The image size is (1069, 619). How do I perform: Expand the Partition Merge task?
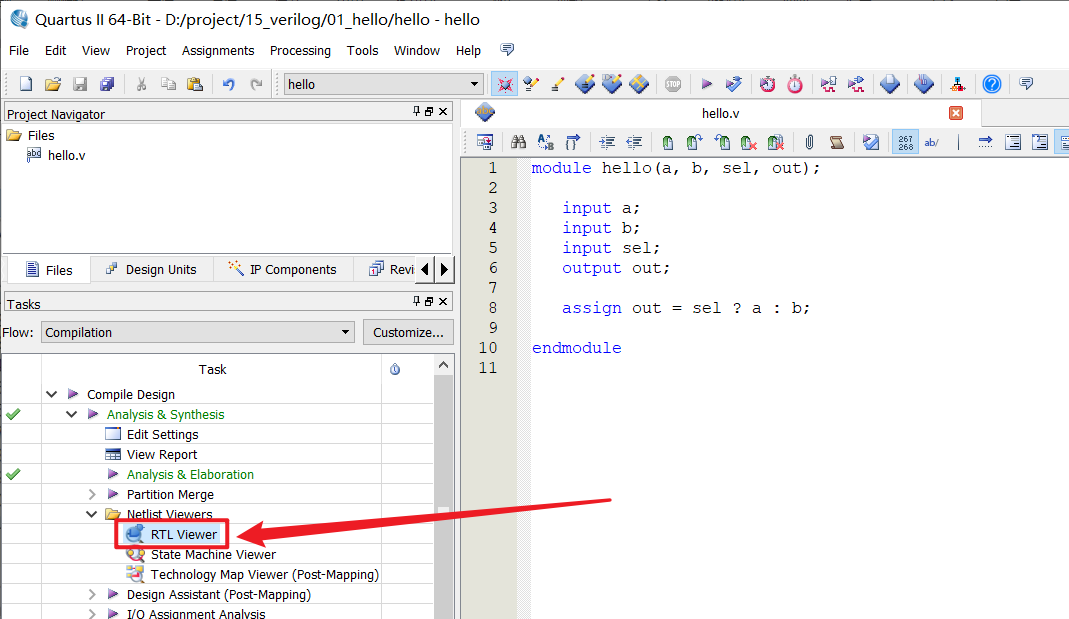(x=92, y=494)
